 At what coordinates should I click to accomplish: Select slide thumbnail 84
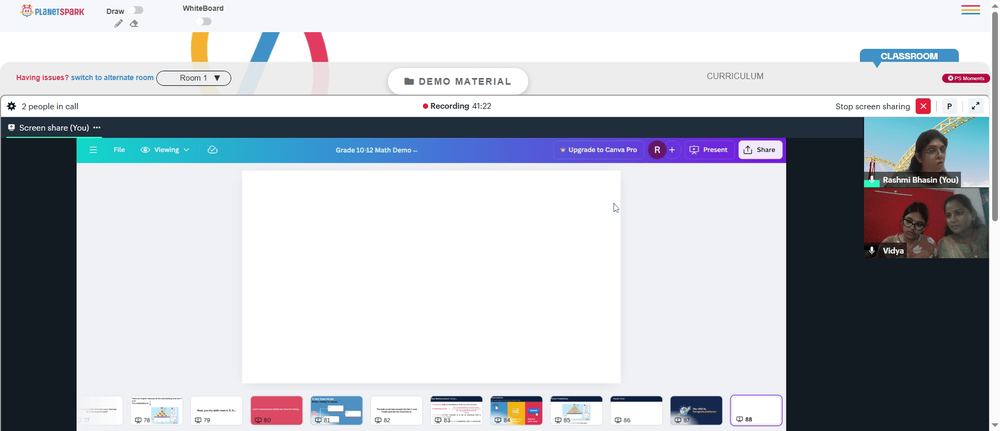[x=516, y=411]
